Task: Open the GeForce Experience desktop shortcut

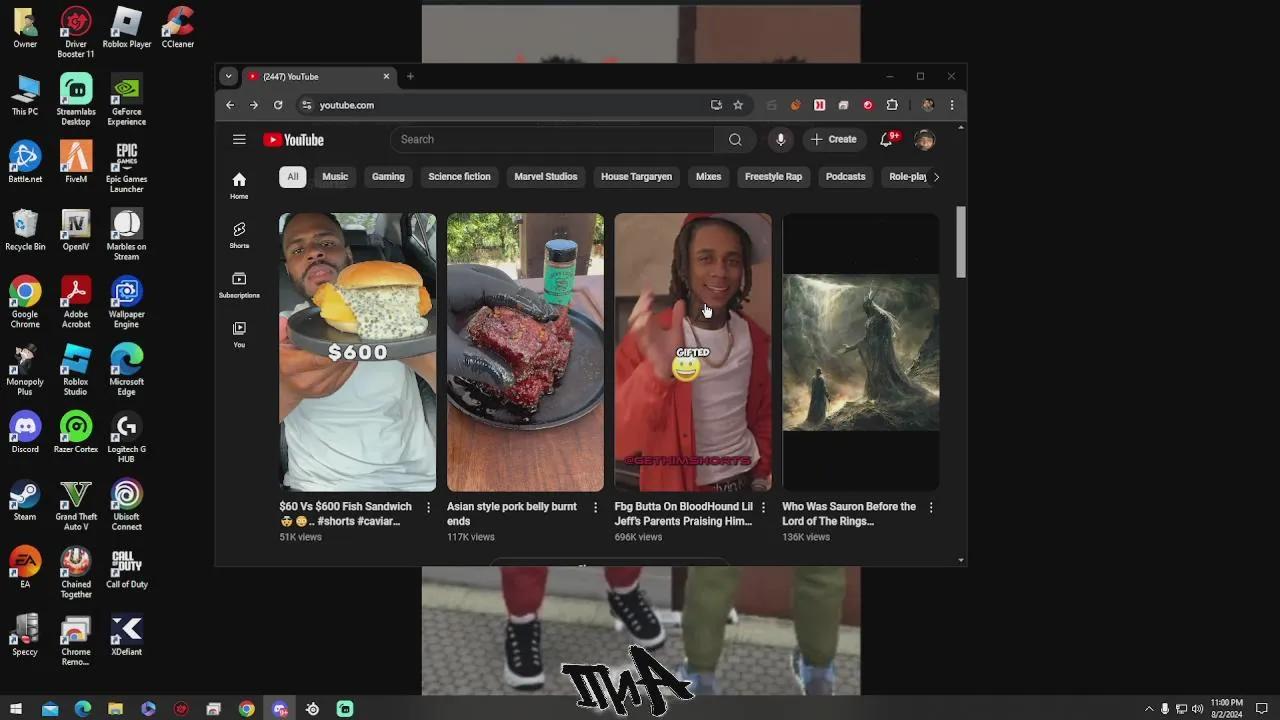Action: click(126, 100)
